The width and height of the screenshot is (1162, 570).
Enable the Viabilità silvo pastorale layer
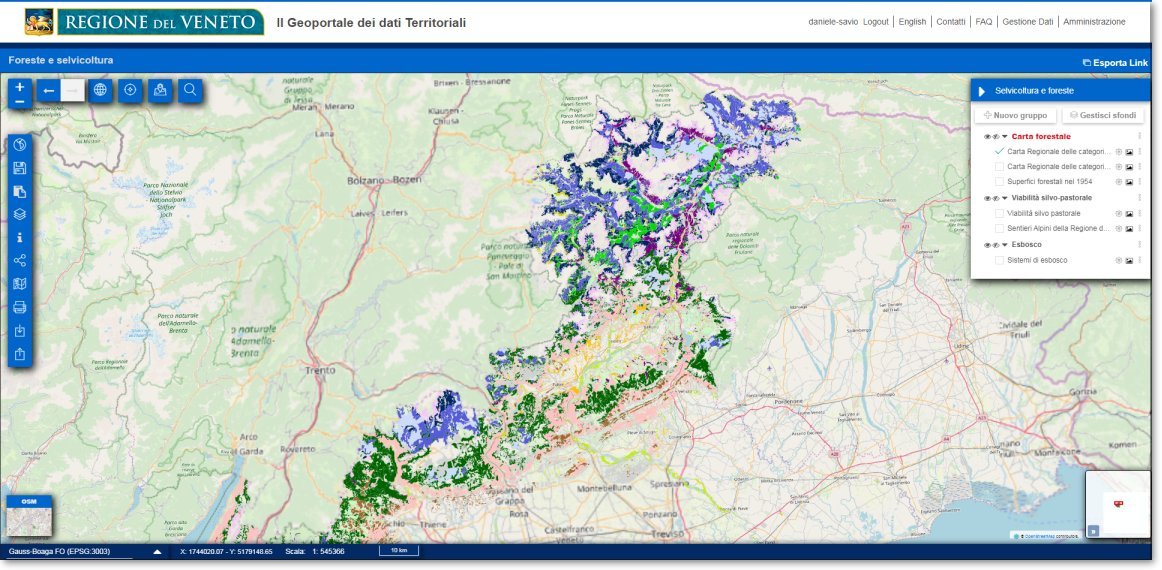pos(999,213)
